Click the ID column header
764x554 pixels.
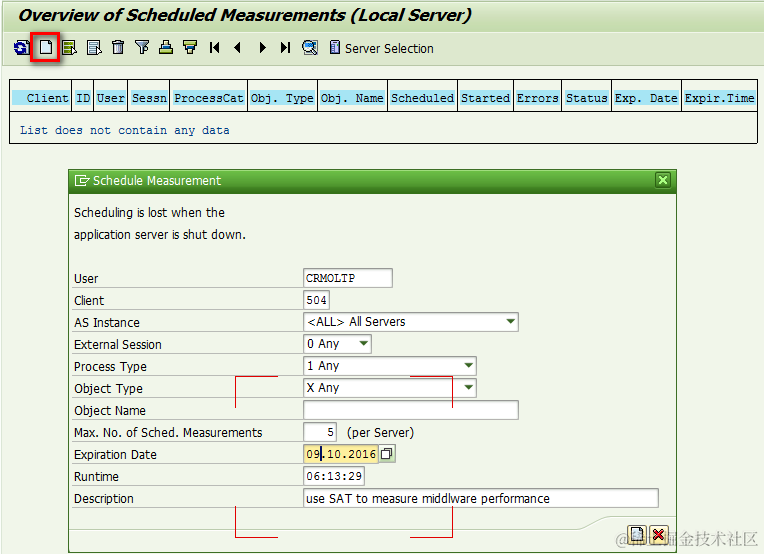(x=83, y=98)
